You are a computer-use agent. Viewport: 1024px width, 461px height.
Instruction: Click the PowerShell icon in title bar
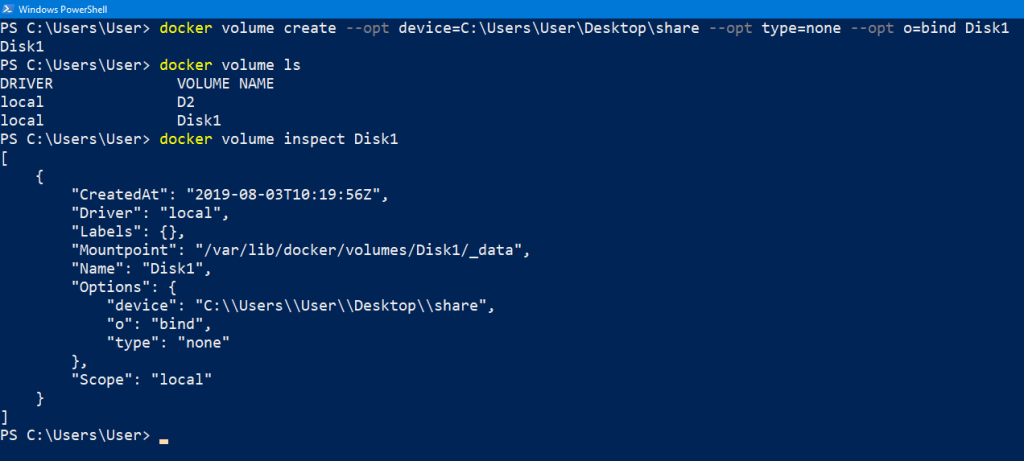[x=9, y=9]
